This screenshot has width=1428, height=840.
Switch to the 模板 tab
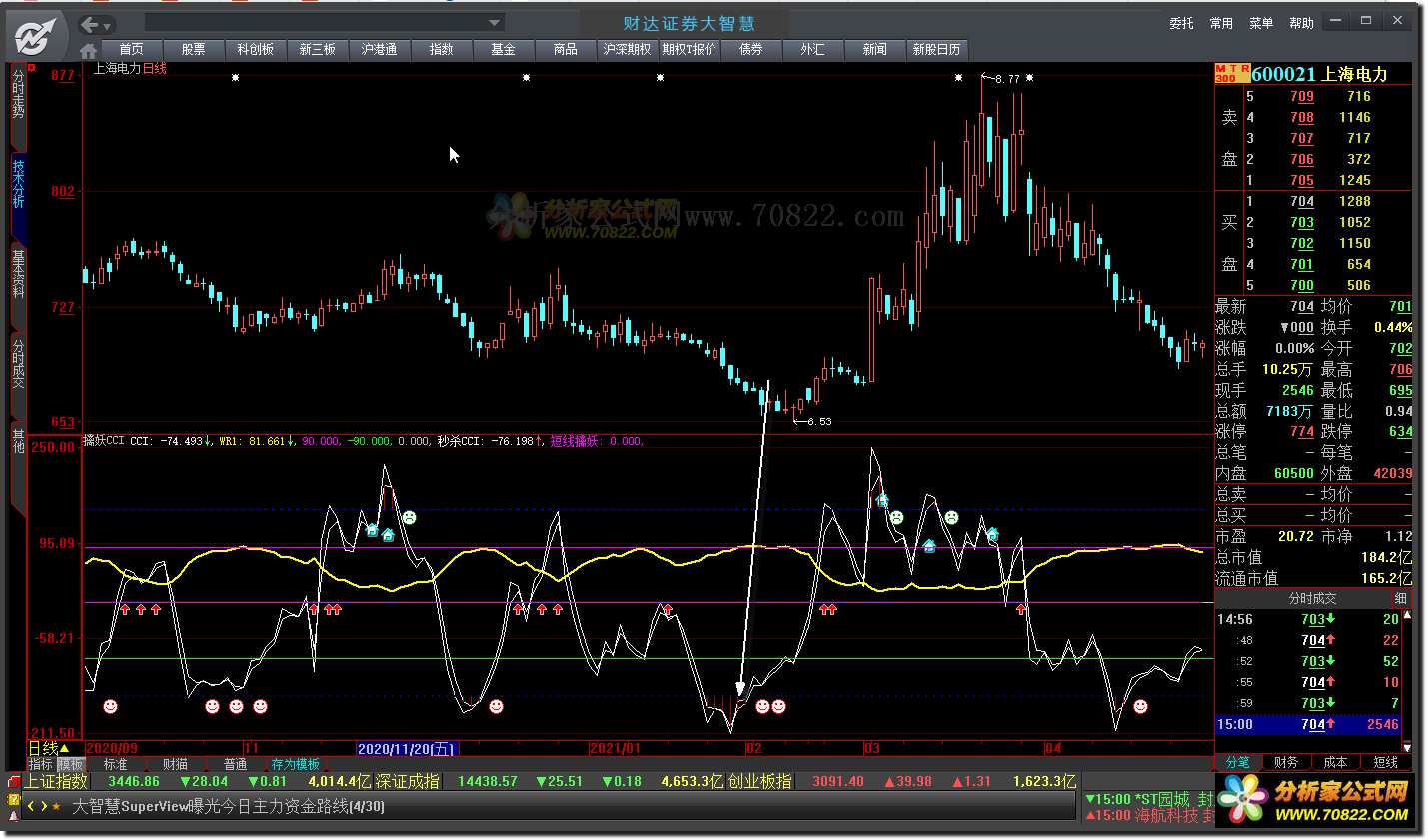point(70,764)
